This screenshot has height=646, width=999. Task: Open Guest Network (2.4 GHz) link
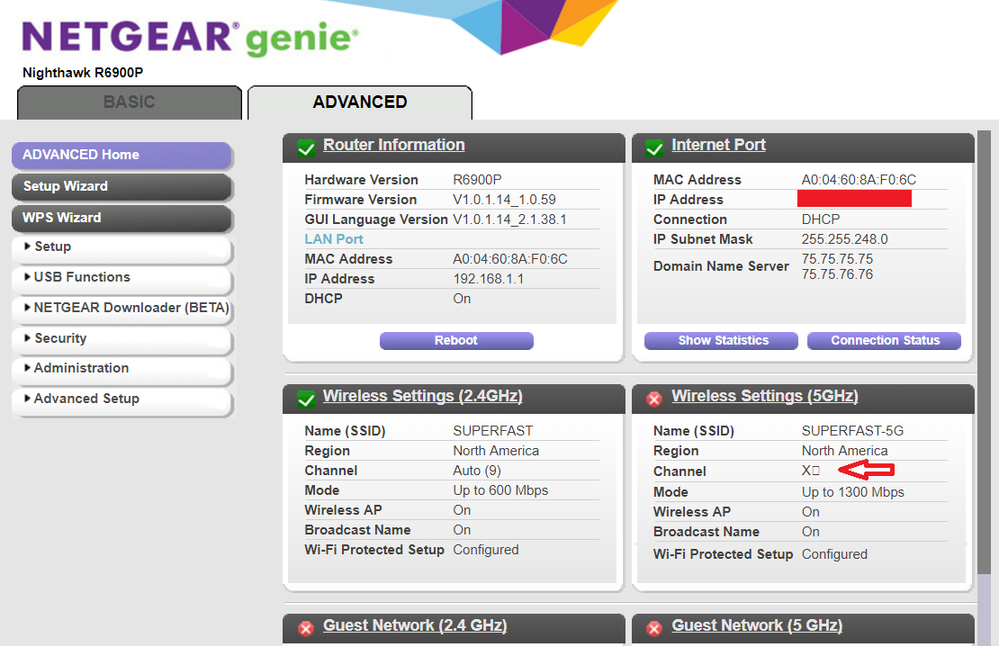(415, 626)
